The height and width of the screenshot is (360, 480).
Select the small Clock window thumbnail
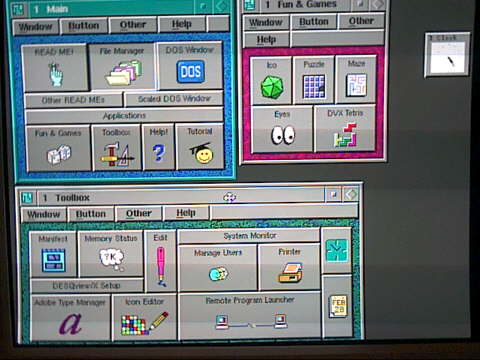coord(448,55)
